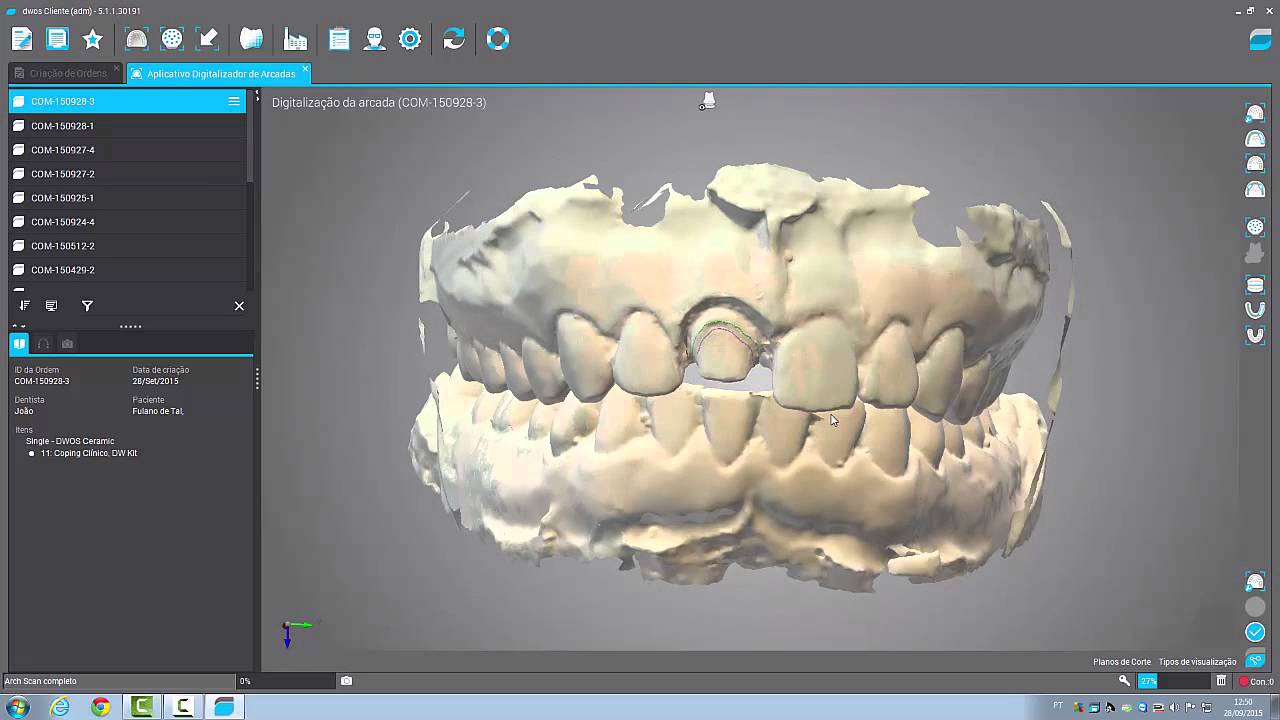Select order COM-150927-4
The width and height of the screenshot is (1280, 720).
127,150
